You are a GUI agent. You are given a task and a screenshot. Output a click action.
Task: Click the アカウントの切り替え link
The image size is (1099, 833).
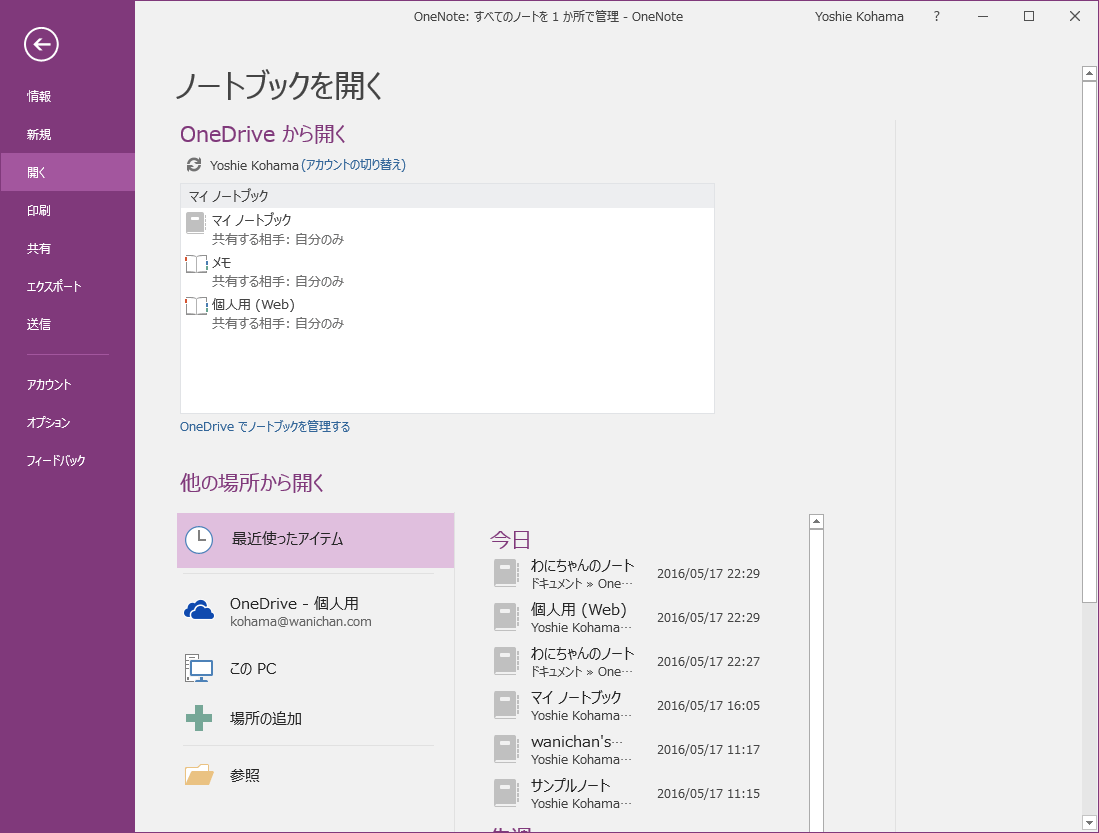coord(353,165)
